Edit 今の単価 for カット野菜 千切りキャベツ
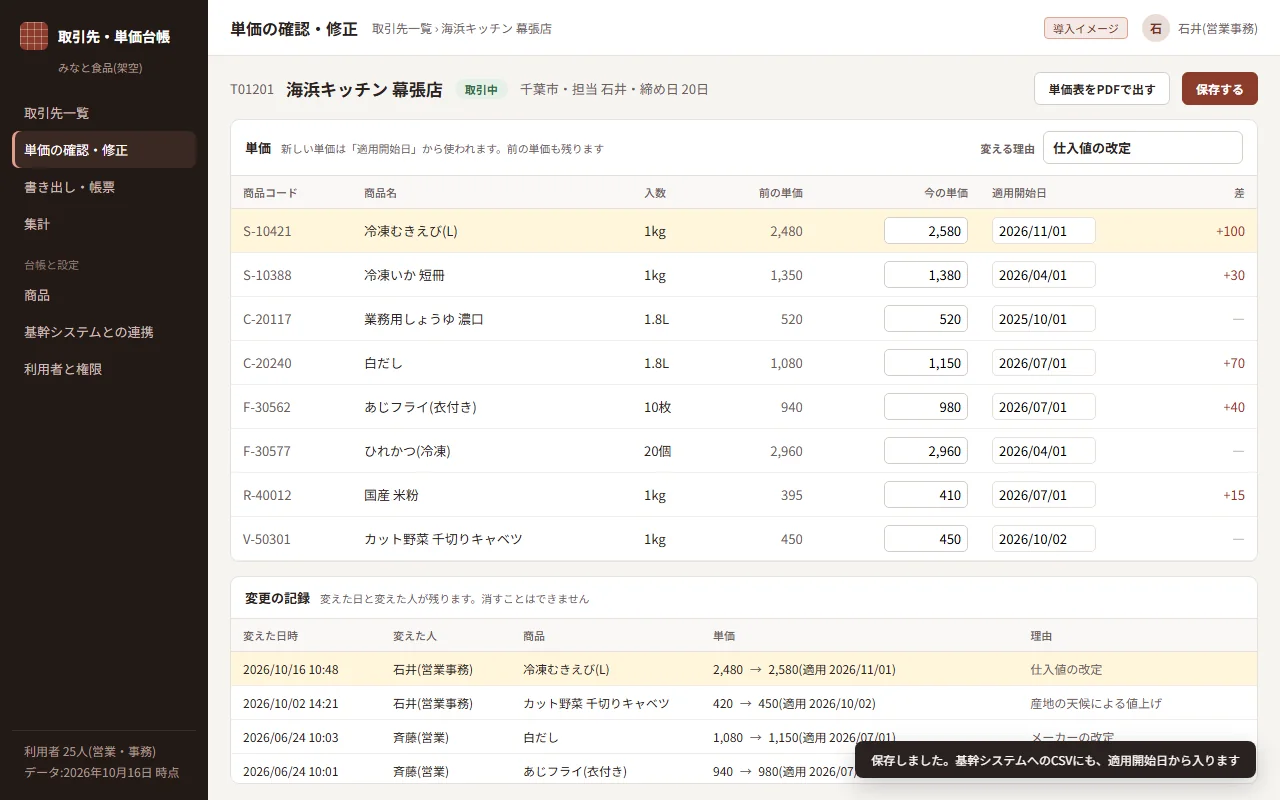 pyautogui.click(x=926, y=539)
